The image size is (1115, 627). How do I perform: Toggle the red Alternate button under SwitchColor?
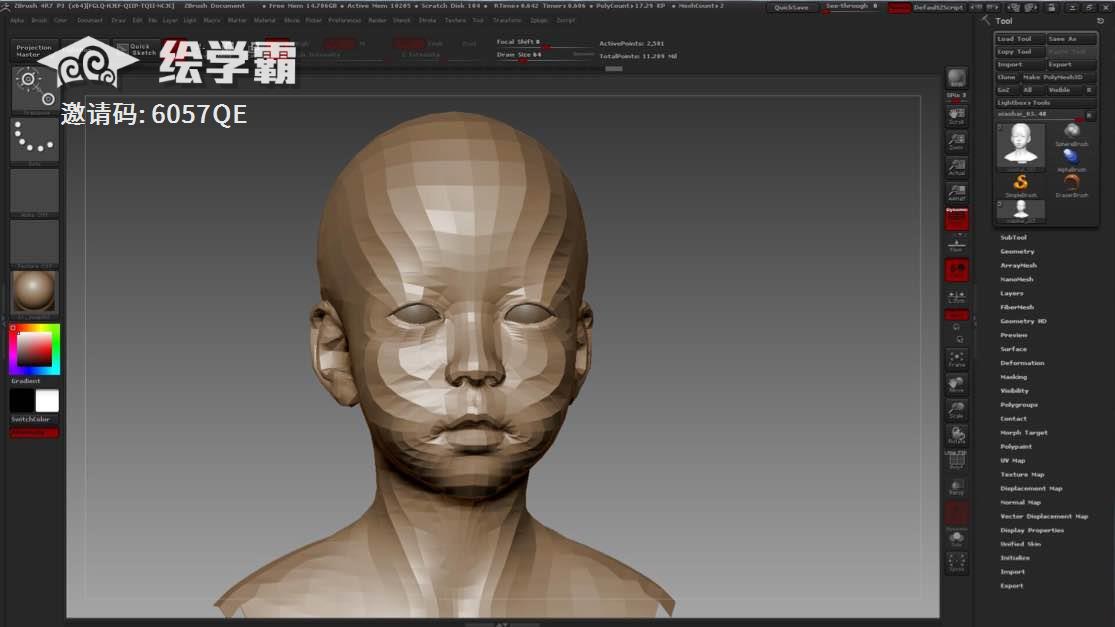[x=34, y=432]
